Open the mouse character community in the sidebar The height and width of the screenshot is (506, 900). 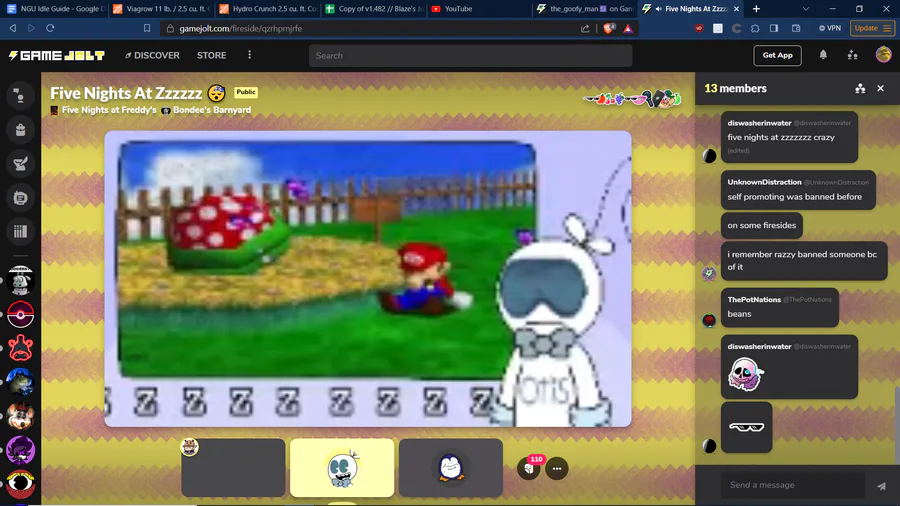[20, 416]
